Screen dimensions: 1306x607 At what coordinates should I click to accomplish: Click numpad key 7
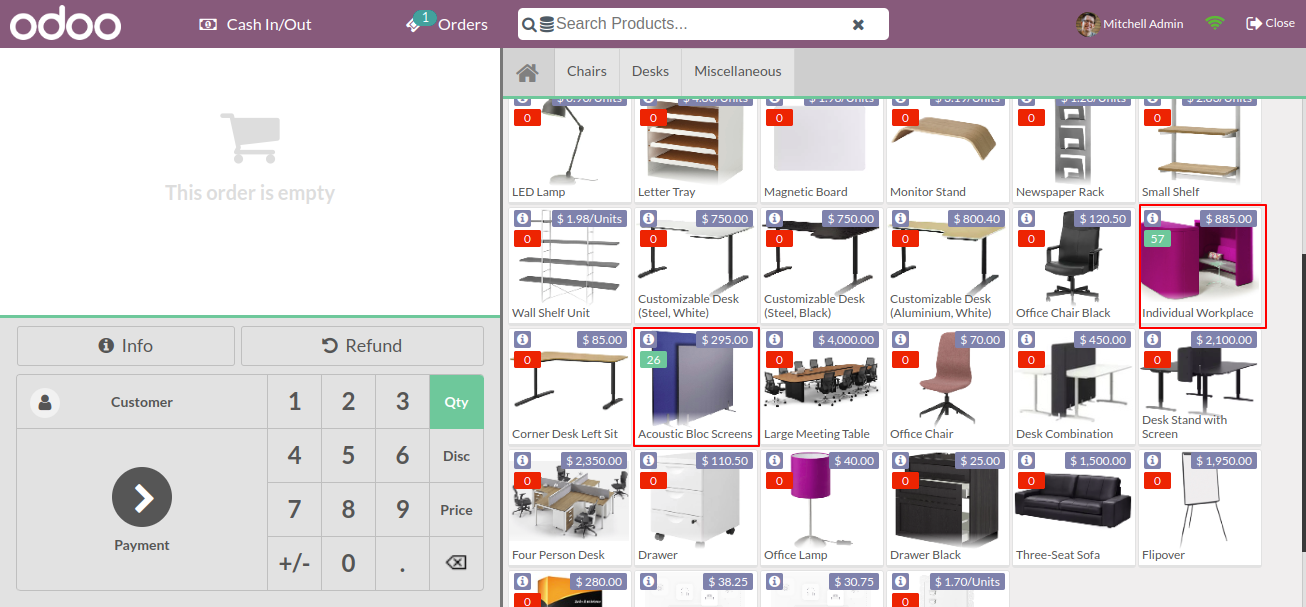coord(294,510)
